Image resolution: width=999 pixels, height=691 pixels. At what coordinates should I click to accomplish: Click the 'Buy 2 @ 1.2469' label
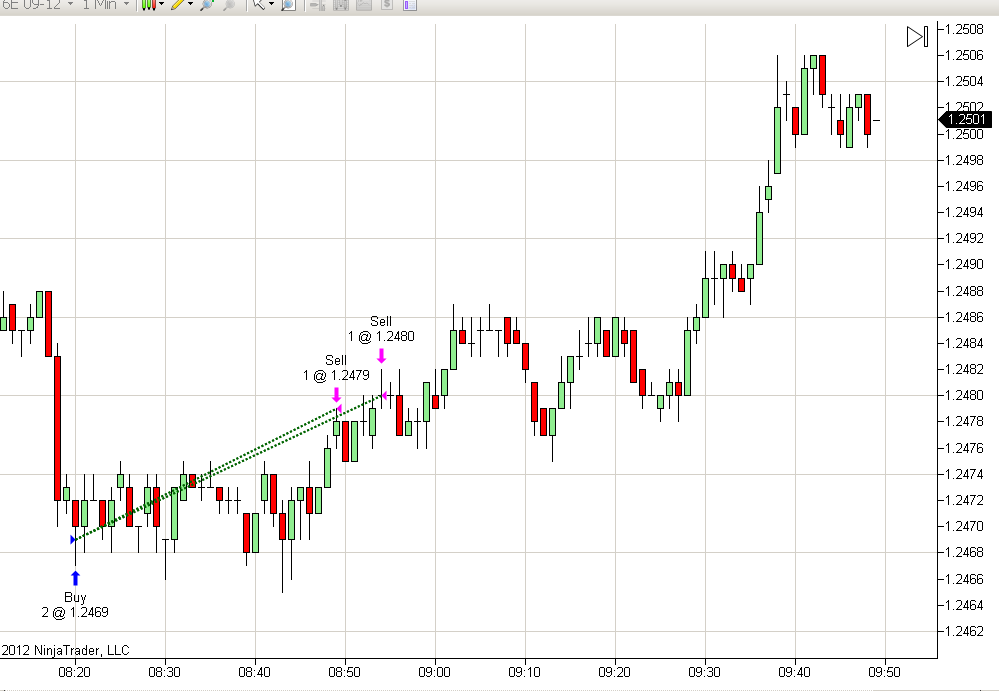point(75,605)
